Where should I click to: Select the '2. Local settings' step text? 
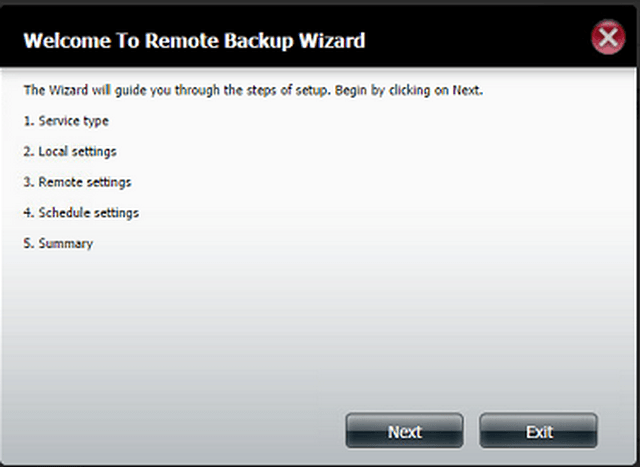70,152
